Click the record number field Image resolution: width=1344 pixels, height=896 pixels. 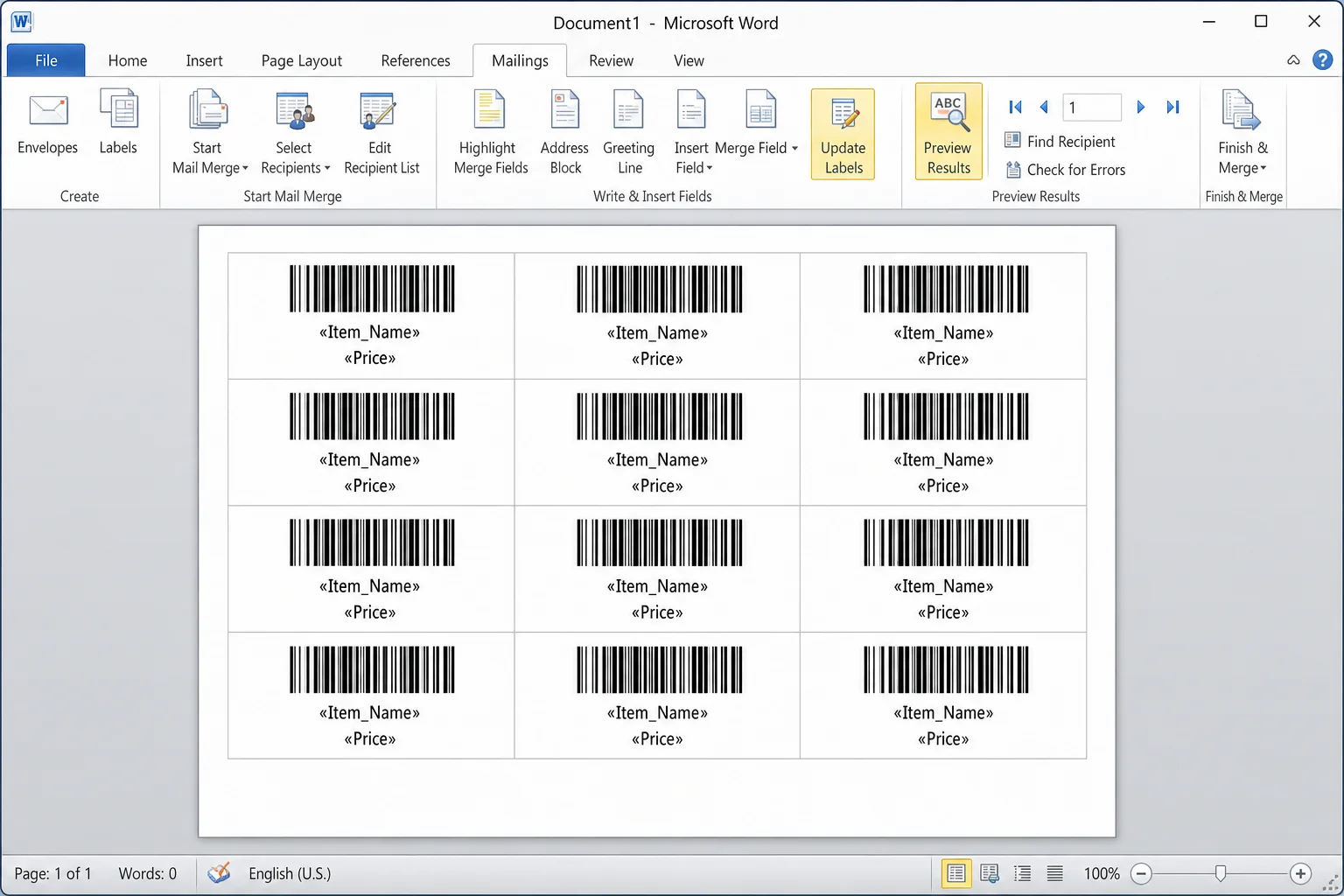click(1091, 107)
